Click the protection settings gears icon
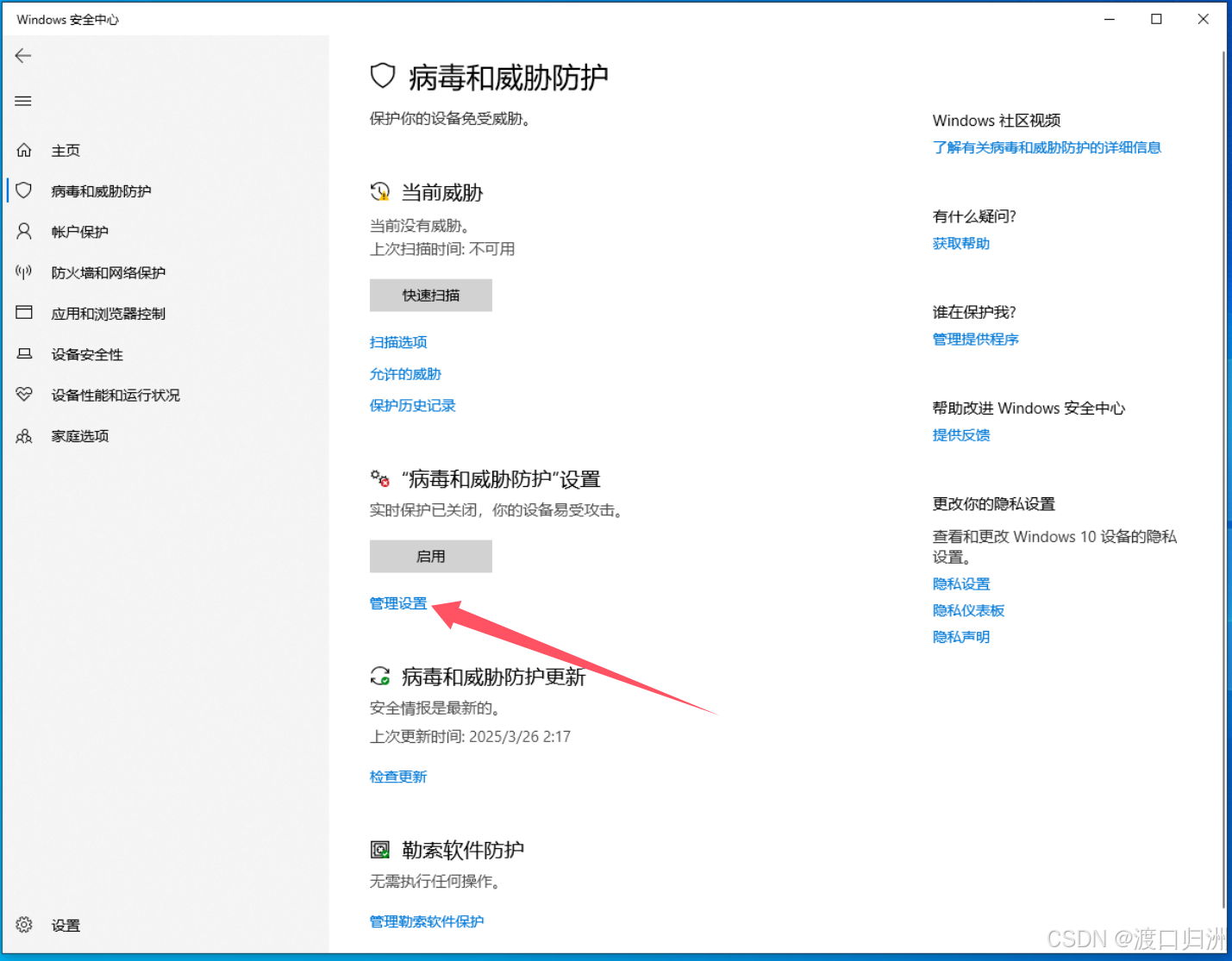 379,478
